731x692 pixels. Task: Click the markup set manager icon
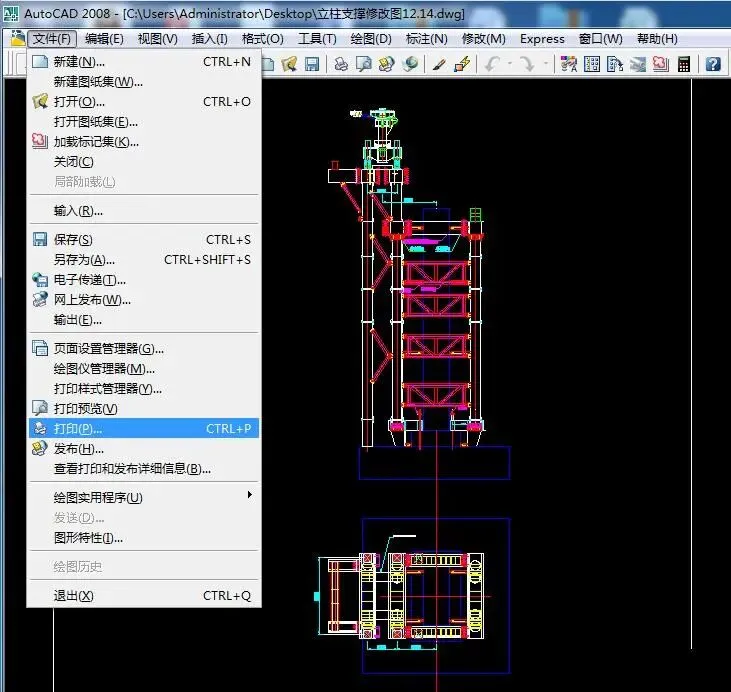tap(661, 64)
